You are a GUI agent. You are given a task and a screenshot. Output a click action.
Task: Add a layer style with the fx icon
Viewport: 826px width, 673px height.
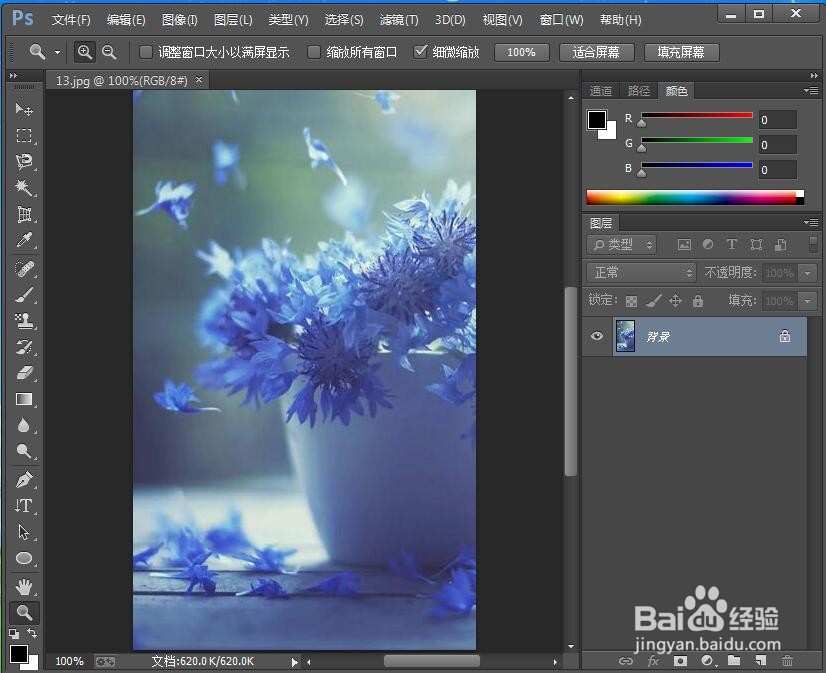653,661
